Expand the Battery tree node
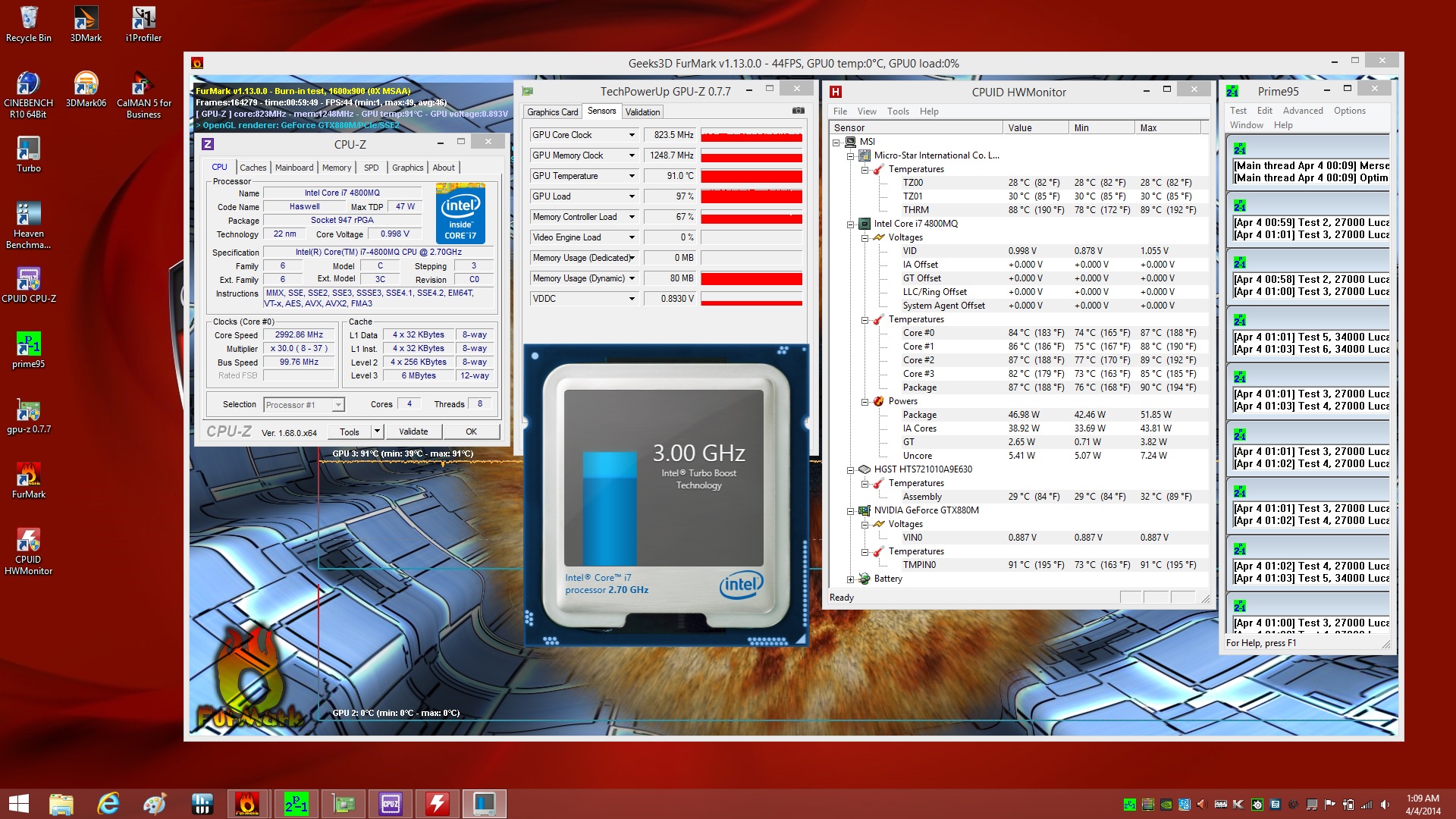Screen dimensions: 1456x819 point(850,579)
